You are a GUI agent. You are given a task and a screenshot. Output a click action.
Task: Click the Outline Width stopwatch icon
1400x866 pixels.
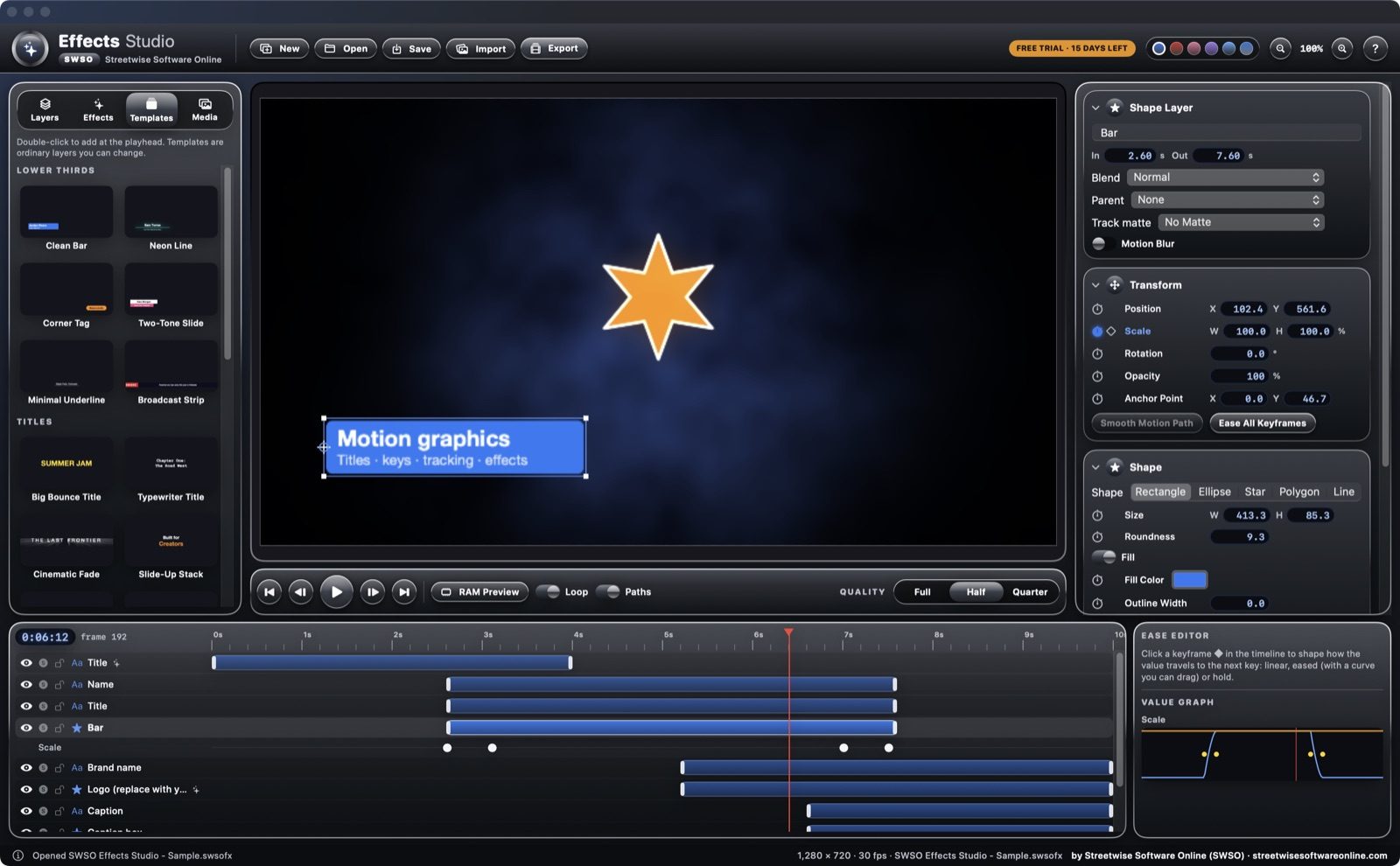coord(1097,603)
